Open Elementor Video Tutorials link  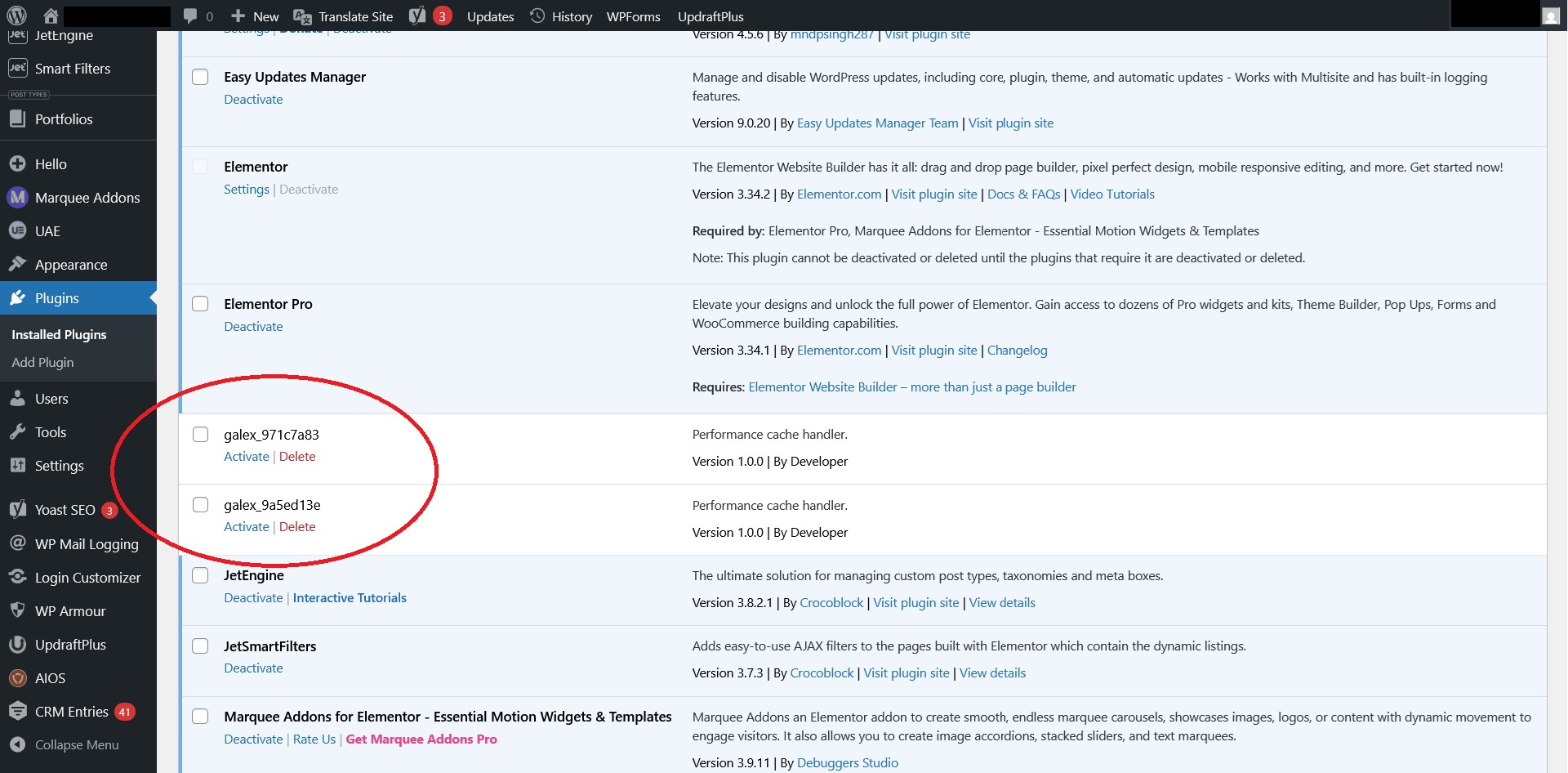click(1112, 194)
